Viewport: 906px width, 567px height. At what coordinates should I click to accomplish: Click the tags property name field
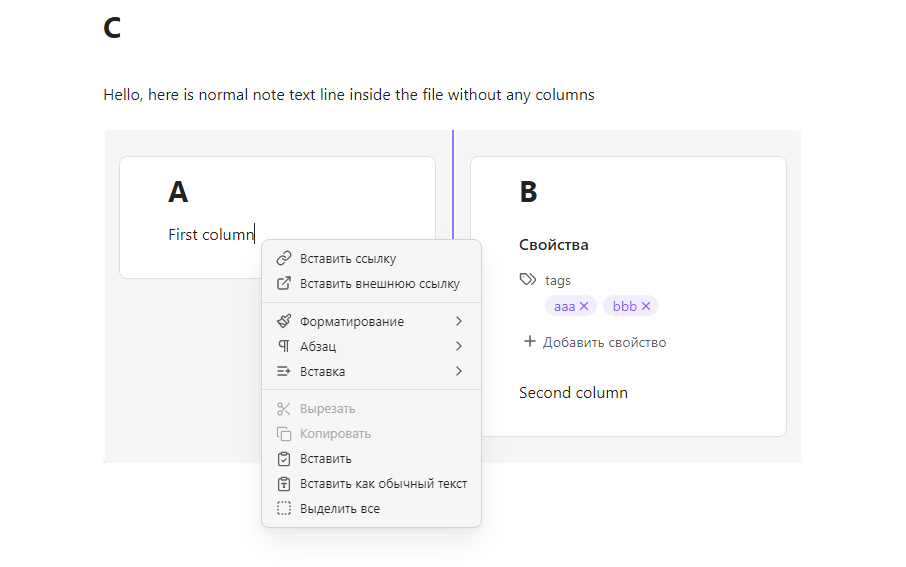(558, 281)
